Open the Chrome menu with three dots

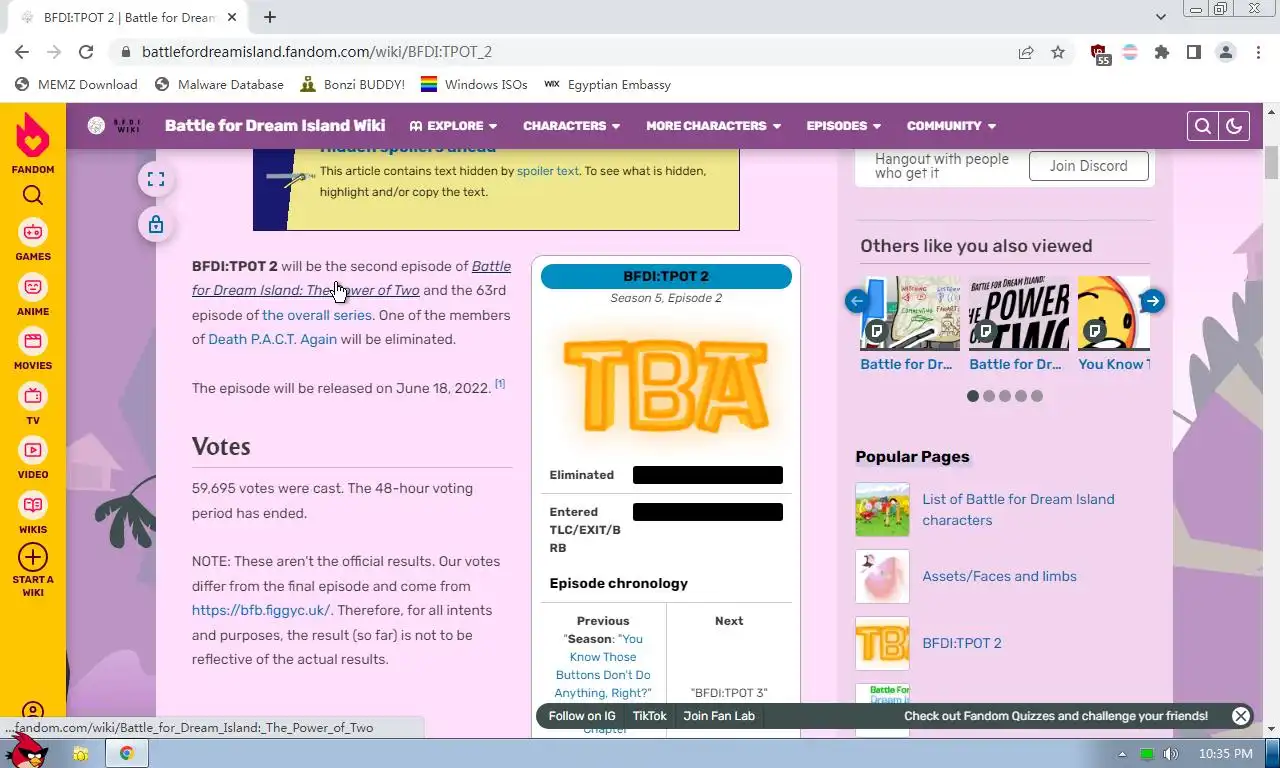1258,52
